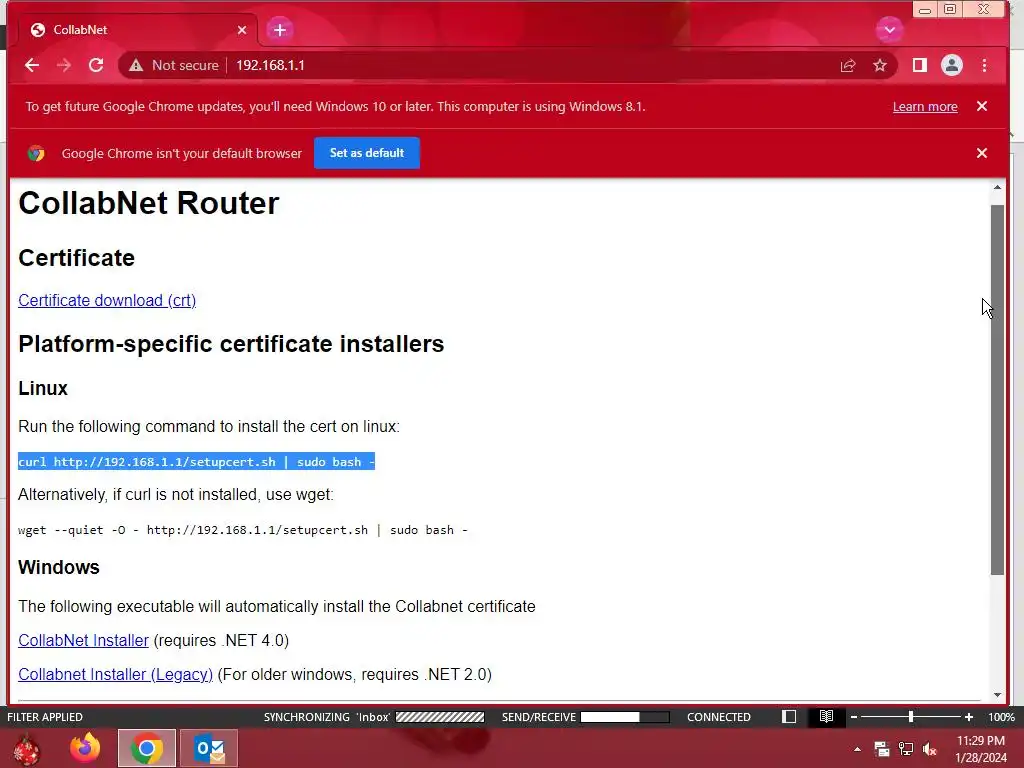The image size is (1024, 768).
Task: Open Learn more link
Action: click(x=925, y=106)
